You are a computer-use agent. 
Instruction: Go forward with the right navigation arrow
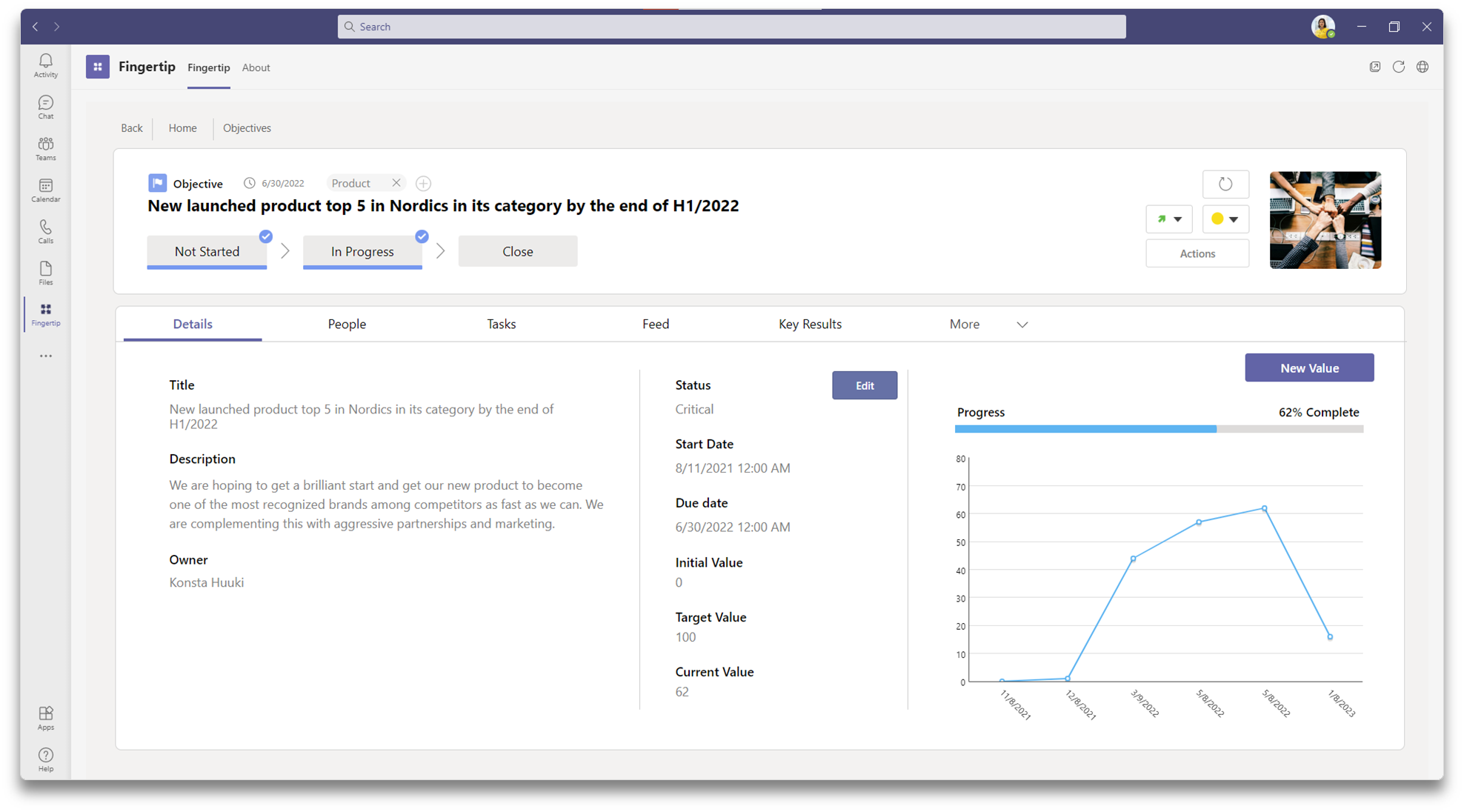click(x=57, y=27)
